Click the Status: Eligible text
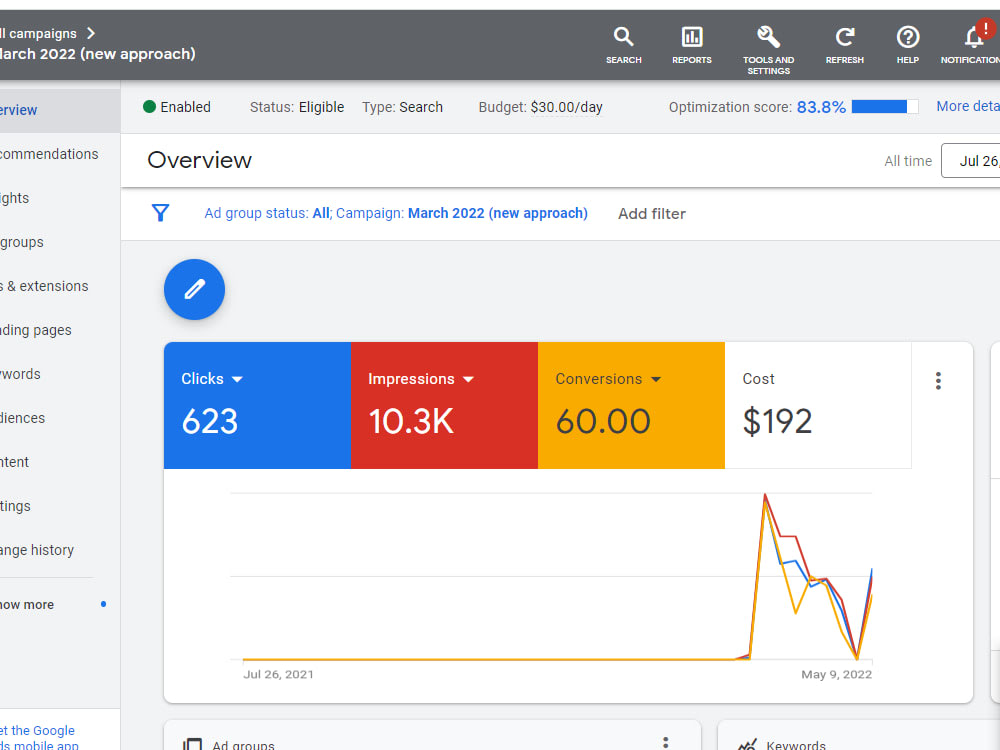1000x750 pixels. point(297,107)
